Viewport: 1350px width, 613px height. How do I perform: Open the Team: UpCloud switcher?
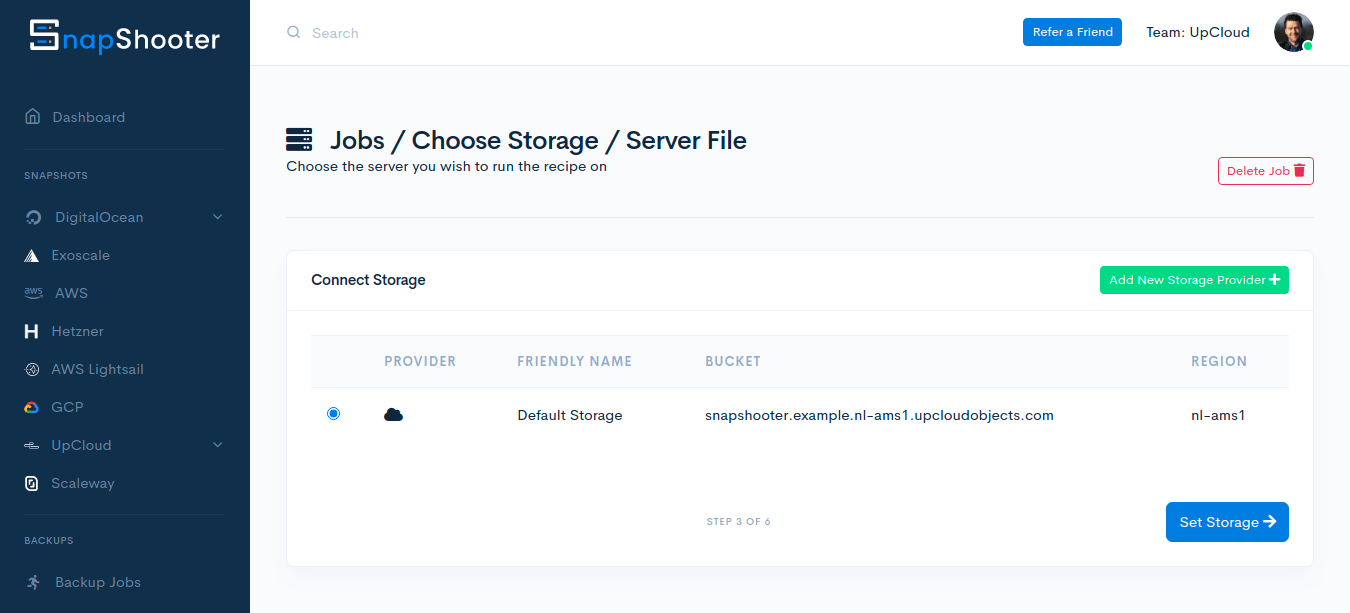pos(1197,32)
